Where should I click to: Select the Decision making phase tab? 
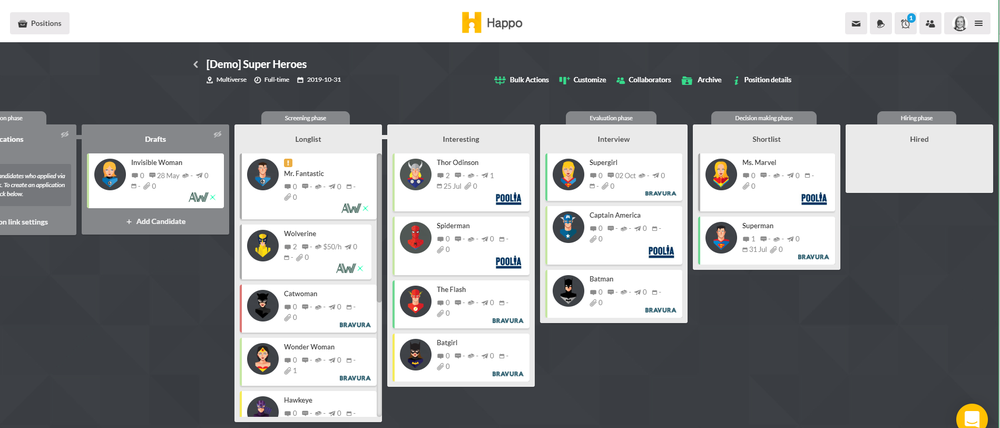tap(764, 118)
